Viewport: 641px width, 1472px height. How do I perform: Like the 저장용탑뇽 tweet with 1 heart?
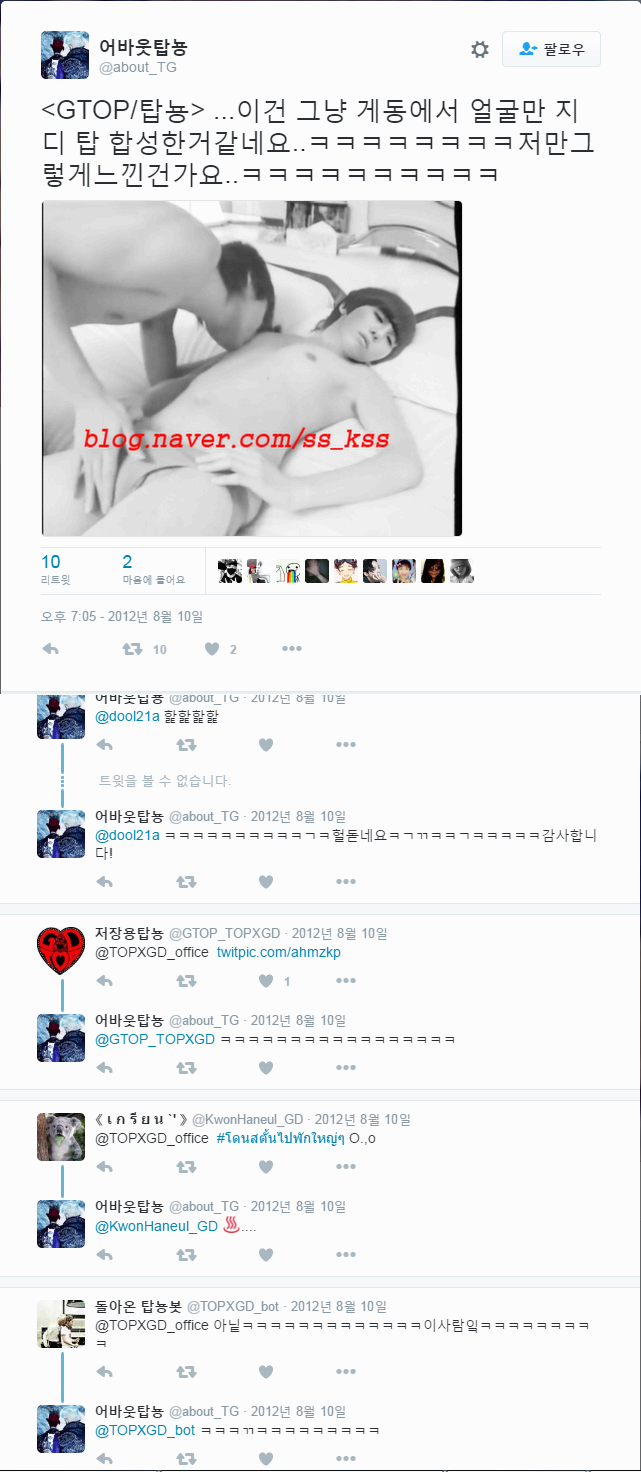coord(266,981)
